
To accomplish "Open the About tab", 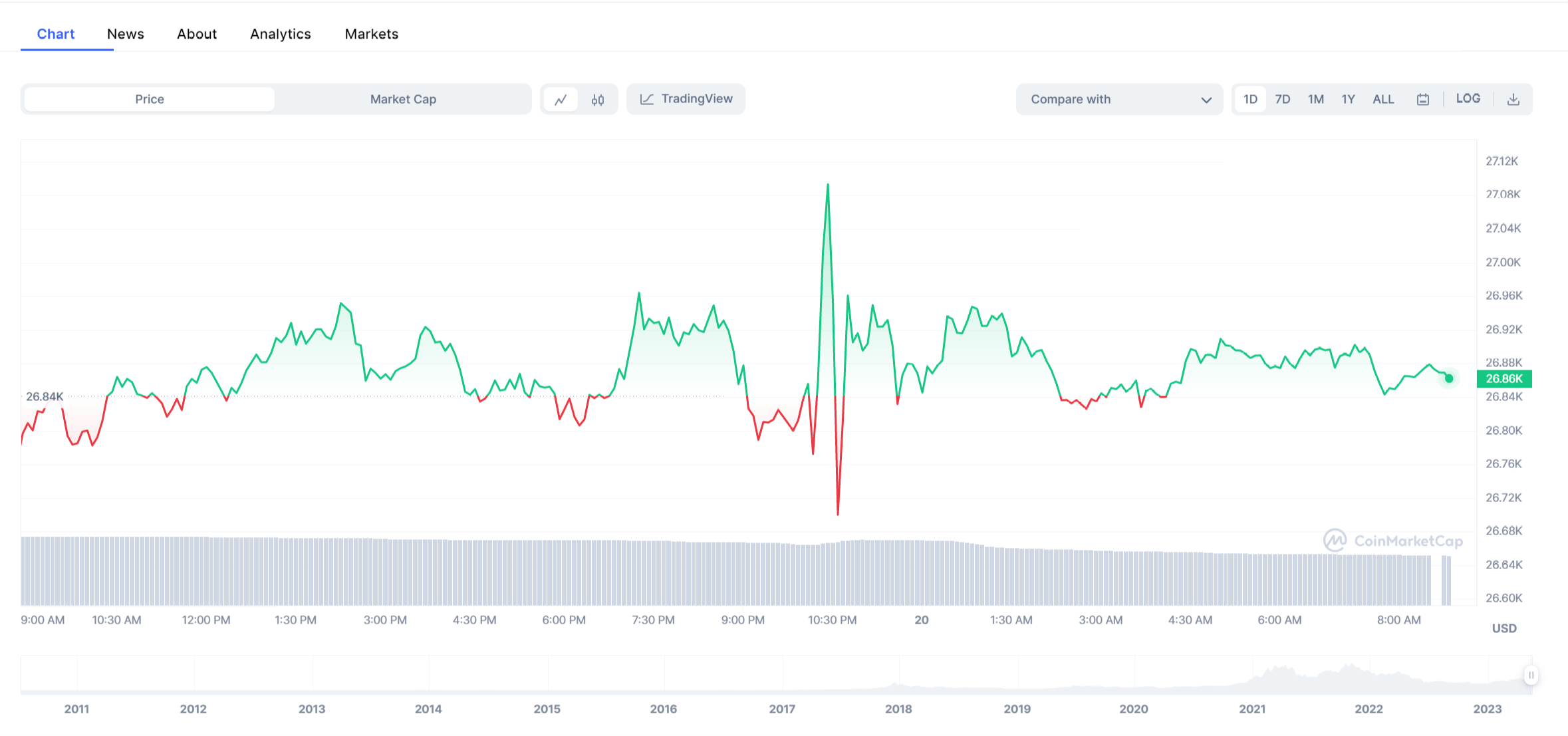I will point(197,34).
